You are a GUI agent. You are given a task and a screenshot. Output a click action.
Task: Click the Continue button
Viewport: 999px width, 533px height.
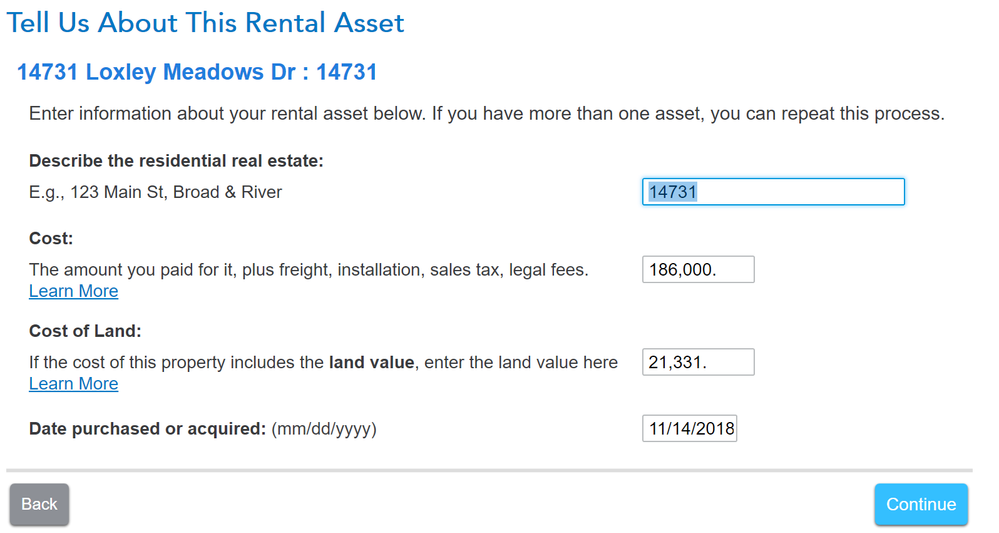click(921, 504)
